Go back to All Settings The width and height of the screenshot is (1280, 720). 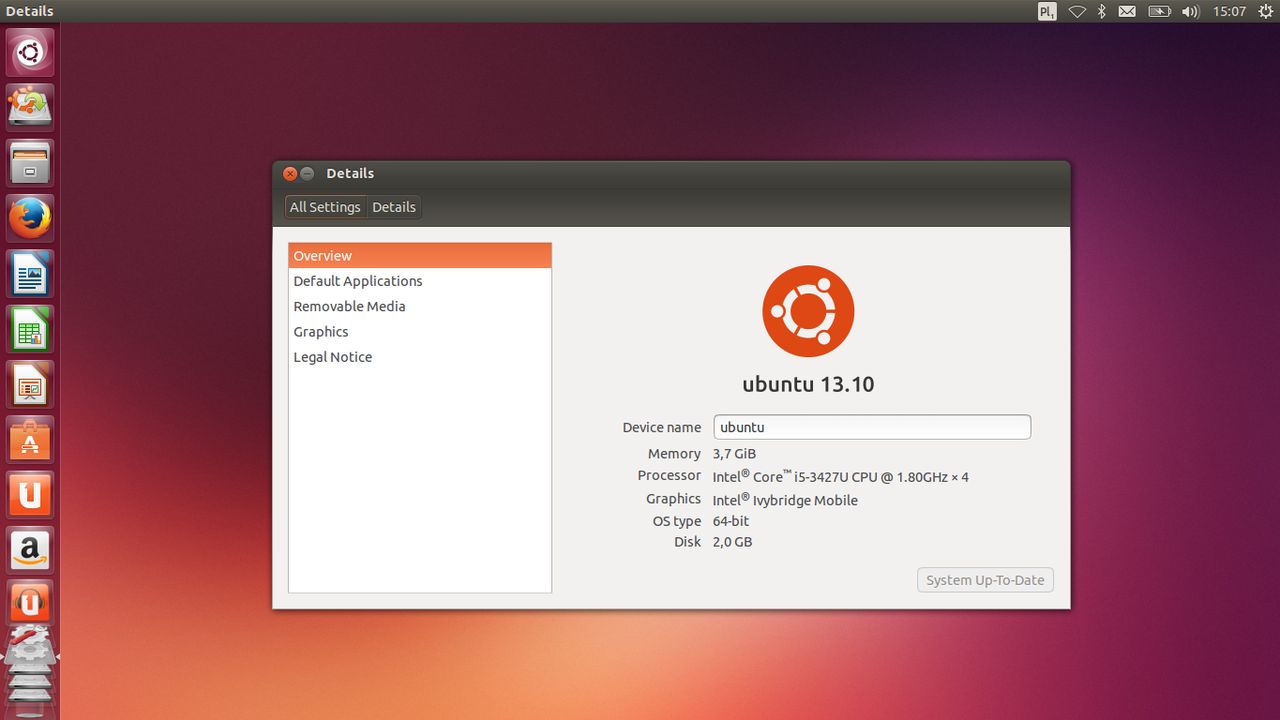(325, 207)
